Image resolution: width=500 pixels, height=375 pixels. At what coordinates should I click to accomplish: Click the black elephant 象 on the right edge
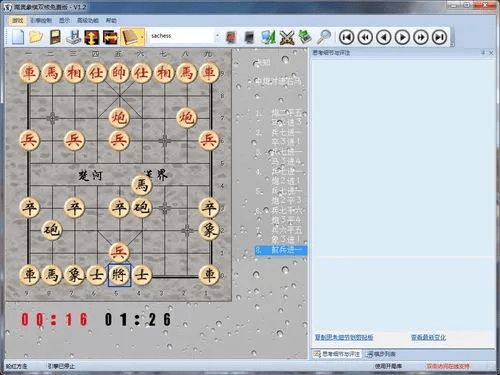[209, 230]
